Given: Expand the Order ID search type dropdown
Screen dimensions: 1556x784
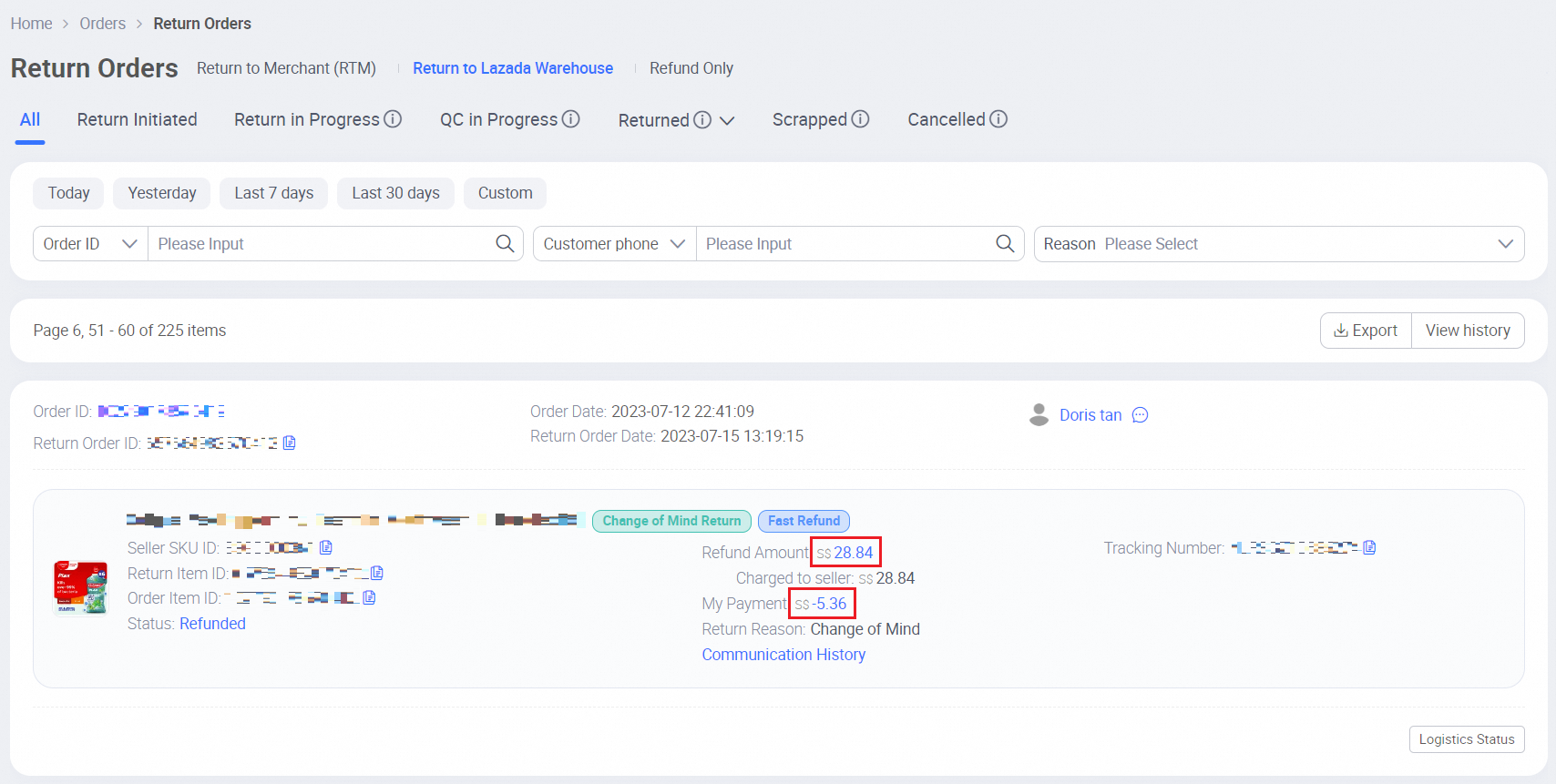Looking at the screenshot, I should point(90,244).
